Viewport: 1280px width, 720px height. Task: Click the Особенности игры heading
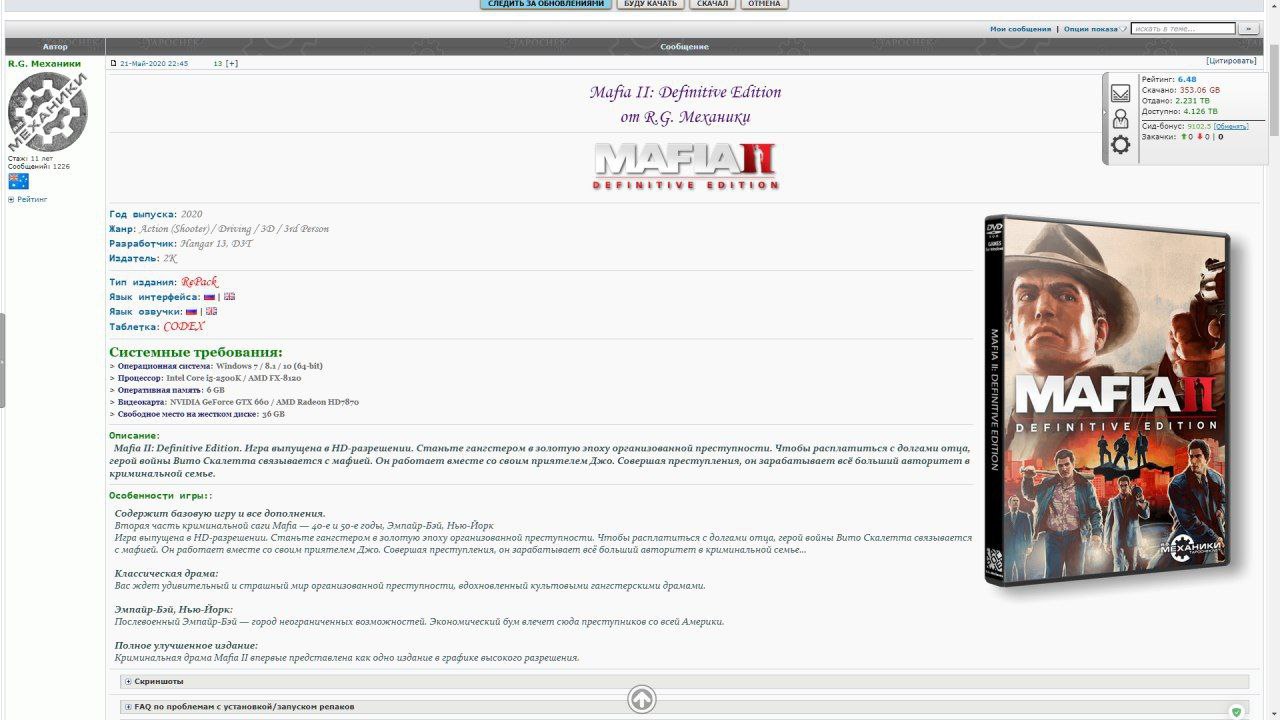pos(160,496)
